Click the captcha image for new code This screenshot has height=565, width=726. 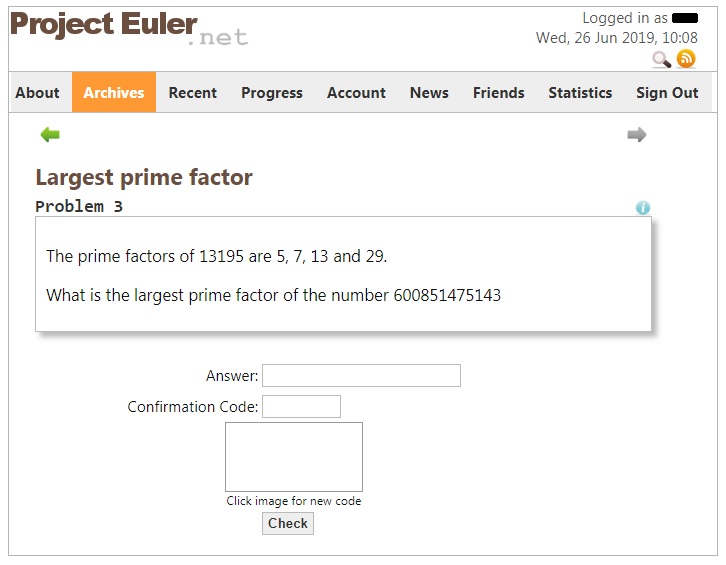(x=294, y=457)
